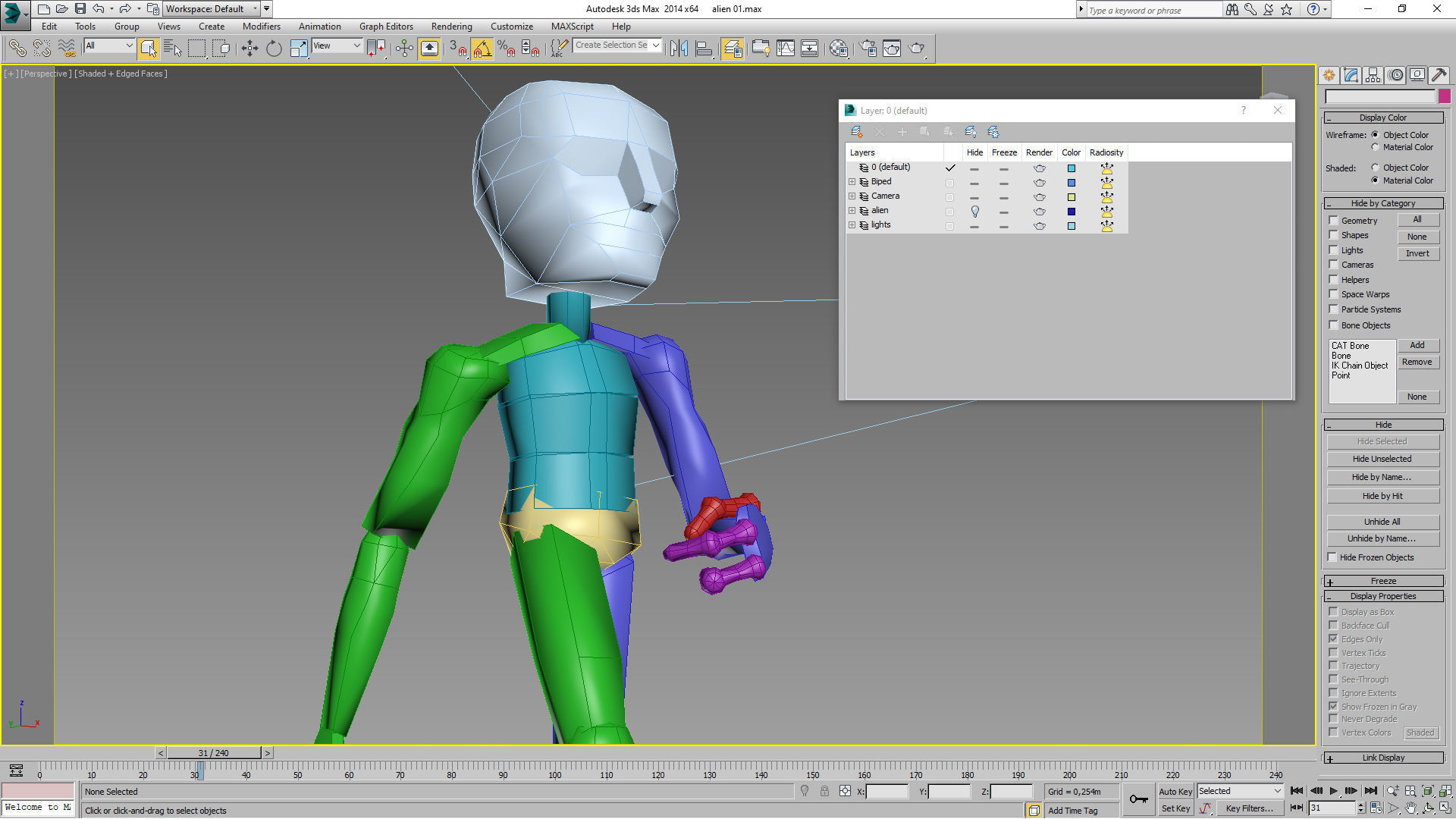This screenshot has width=1456, height=819.
Task: Select the Move transform tool
Action: tap(249, 49)
